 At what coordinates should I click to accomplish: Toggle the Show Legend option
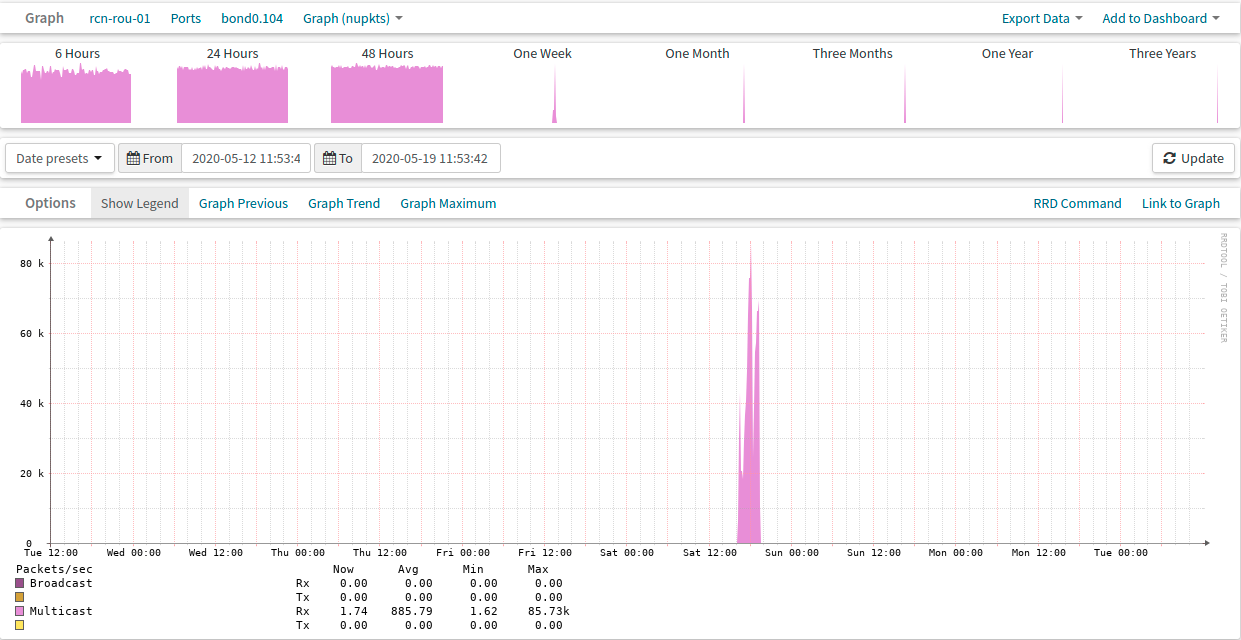pos(139,203)
